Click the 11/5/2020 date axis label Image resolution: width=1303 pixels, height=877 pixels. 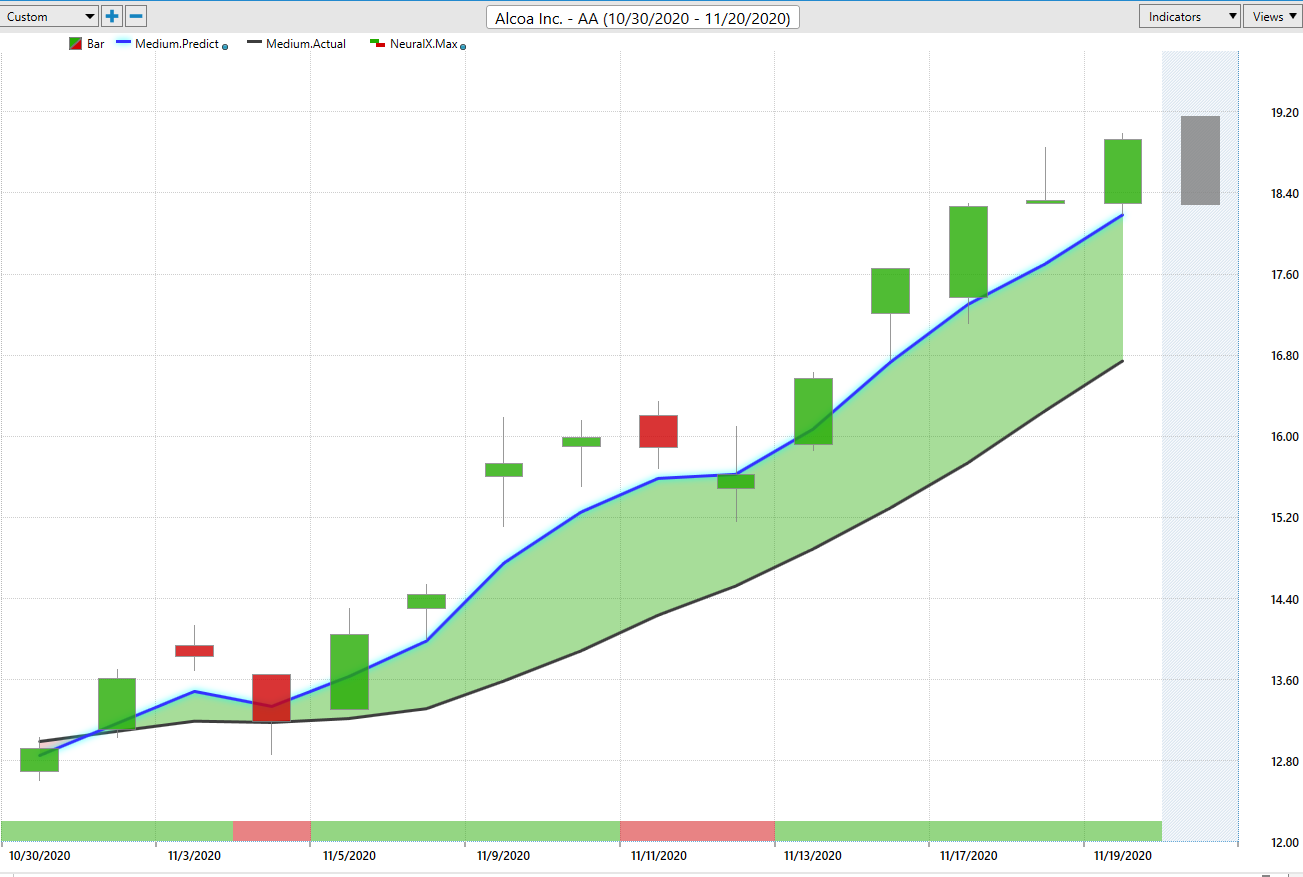tap(349, 856)
